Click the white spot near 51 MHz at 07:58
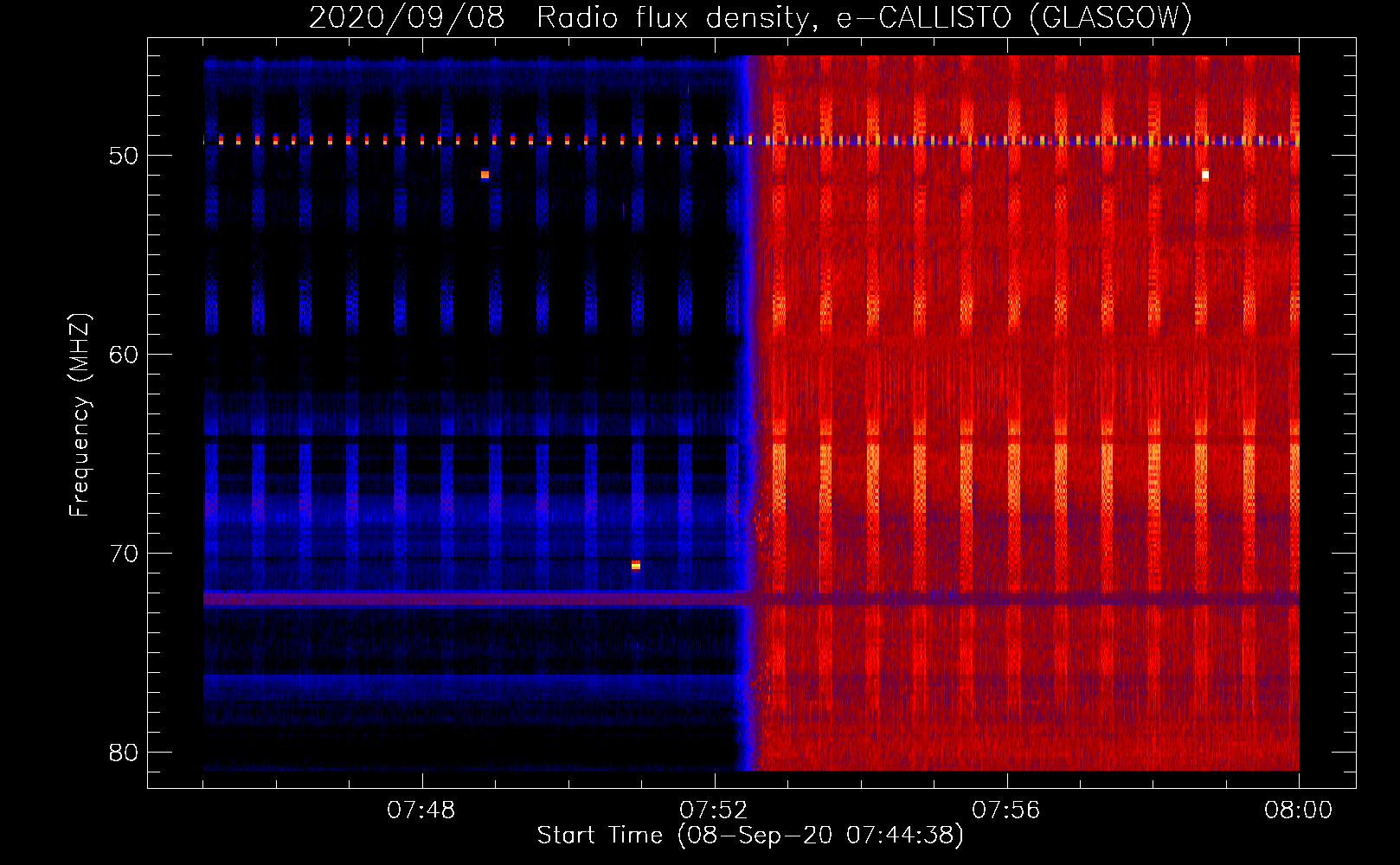This screenshot has width=1400, height=865. 1205,176
